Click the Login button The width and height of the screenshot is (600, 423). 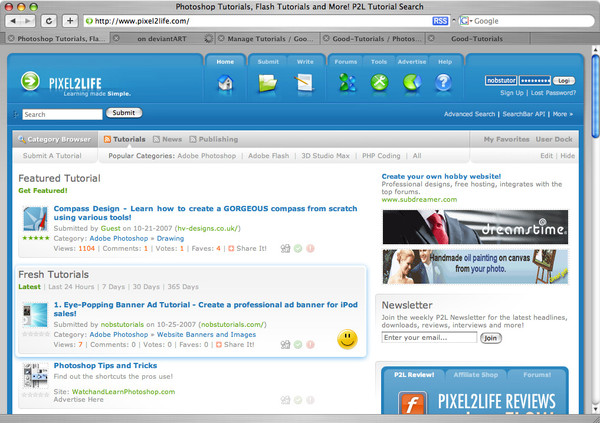point(564,81)
